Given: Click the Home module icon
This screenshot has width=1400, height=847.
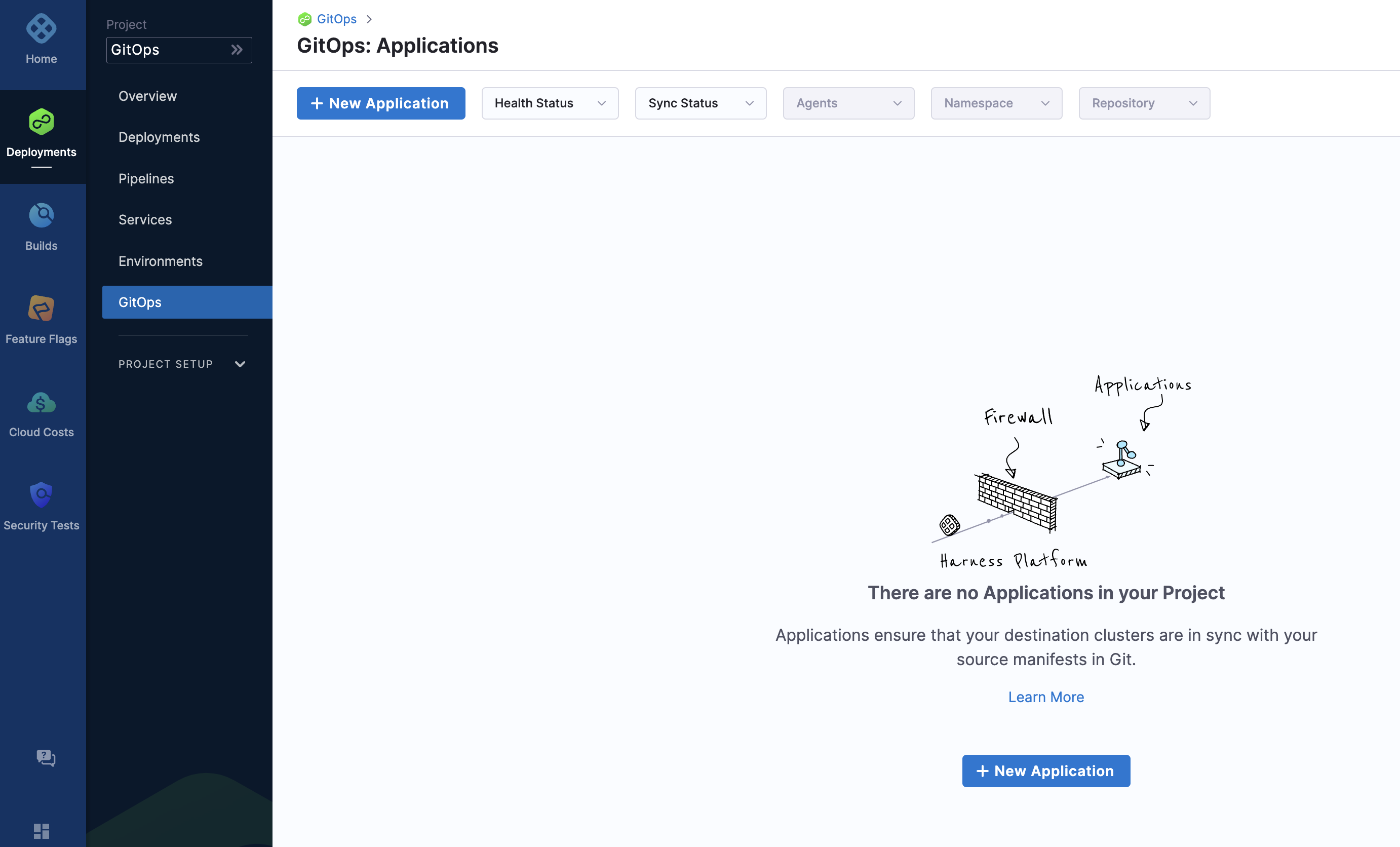Looking at the screenshot, I should [41, 29].
